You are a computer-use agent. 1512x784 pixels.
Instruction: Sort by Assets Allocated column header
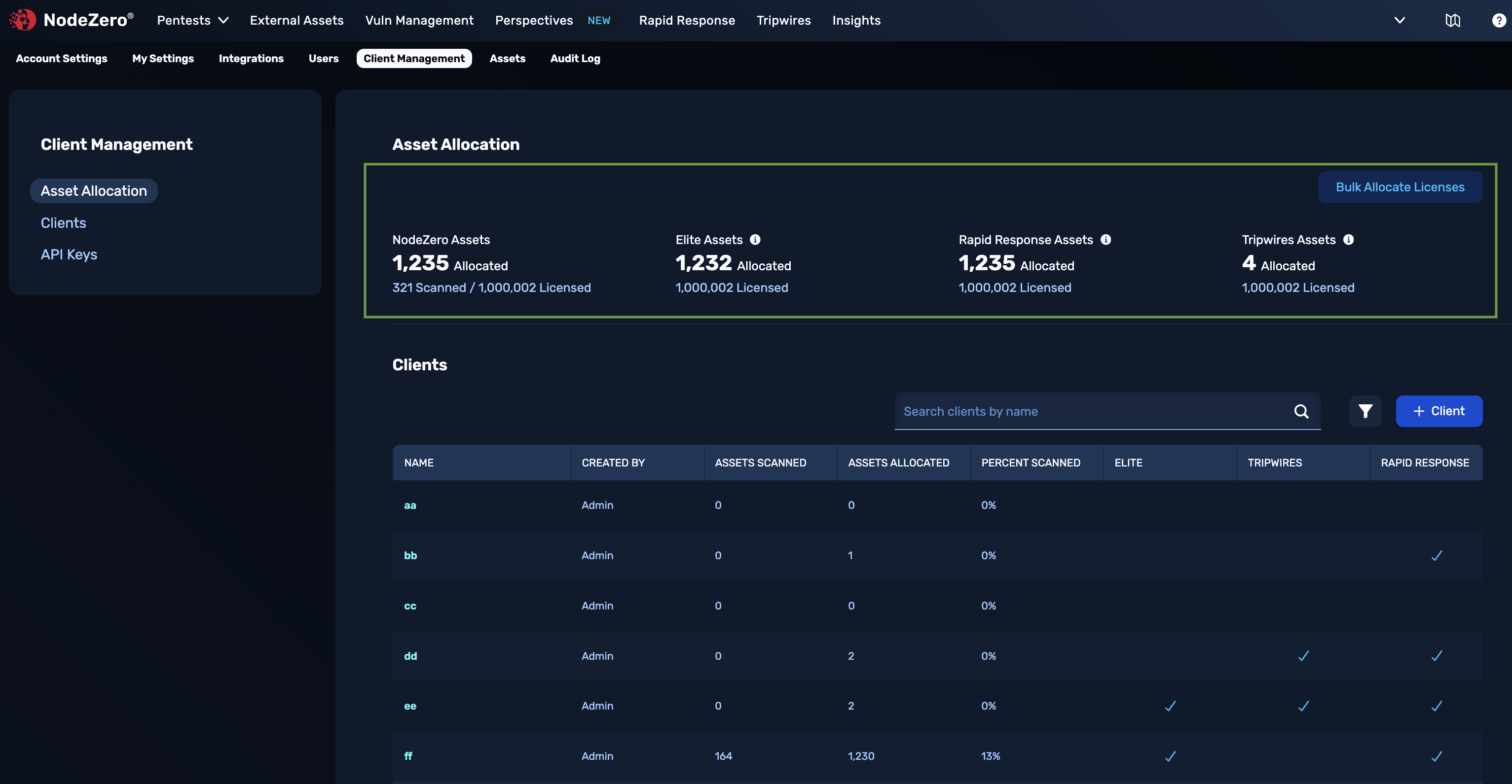pos(898,463)
